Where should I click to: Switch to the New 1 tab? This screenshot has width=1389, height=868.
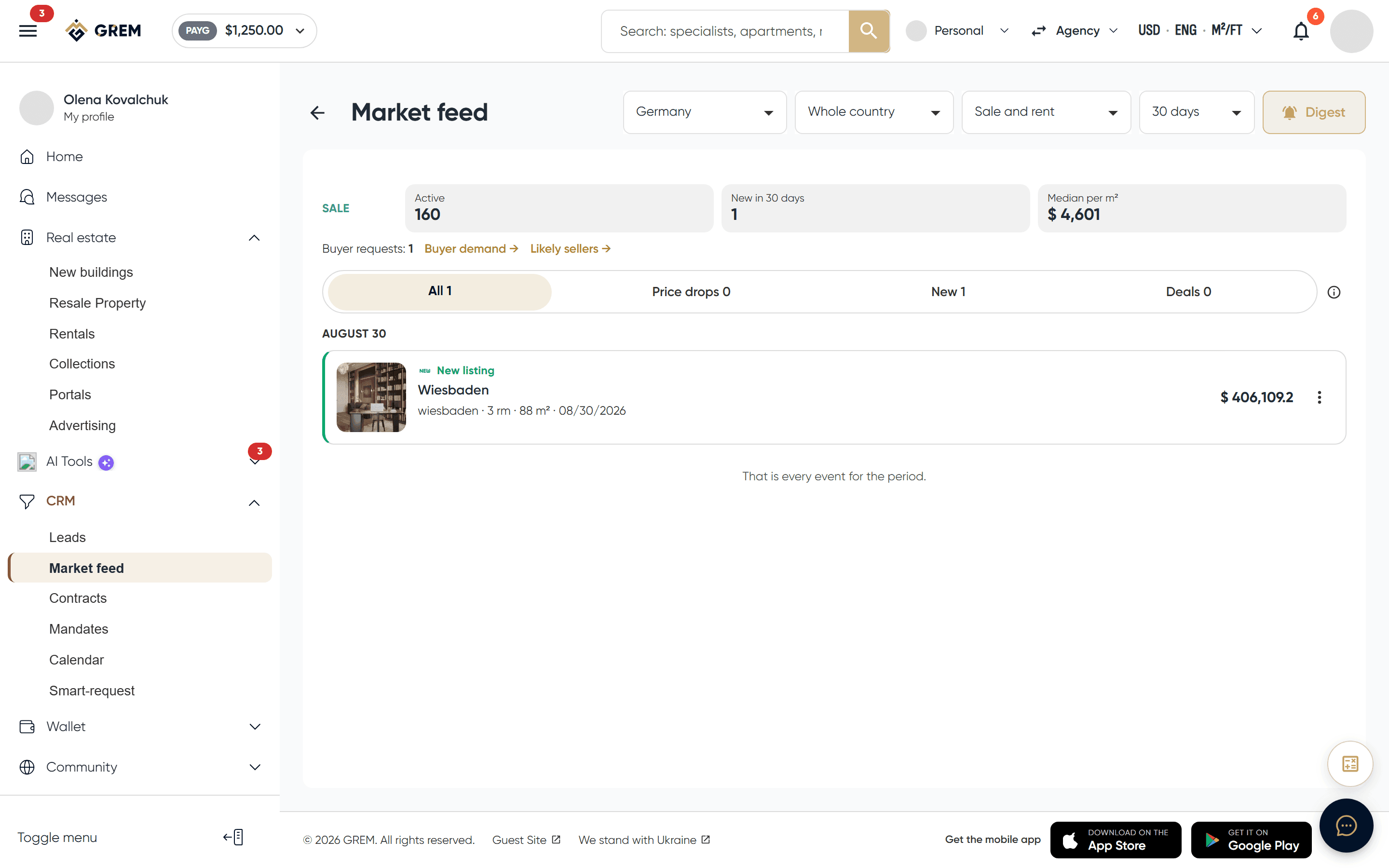948,292
